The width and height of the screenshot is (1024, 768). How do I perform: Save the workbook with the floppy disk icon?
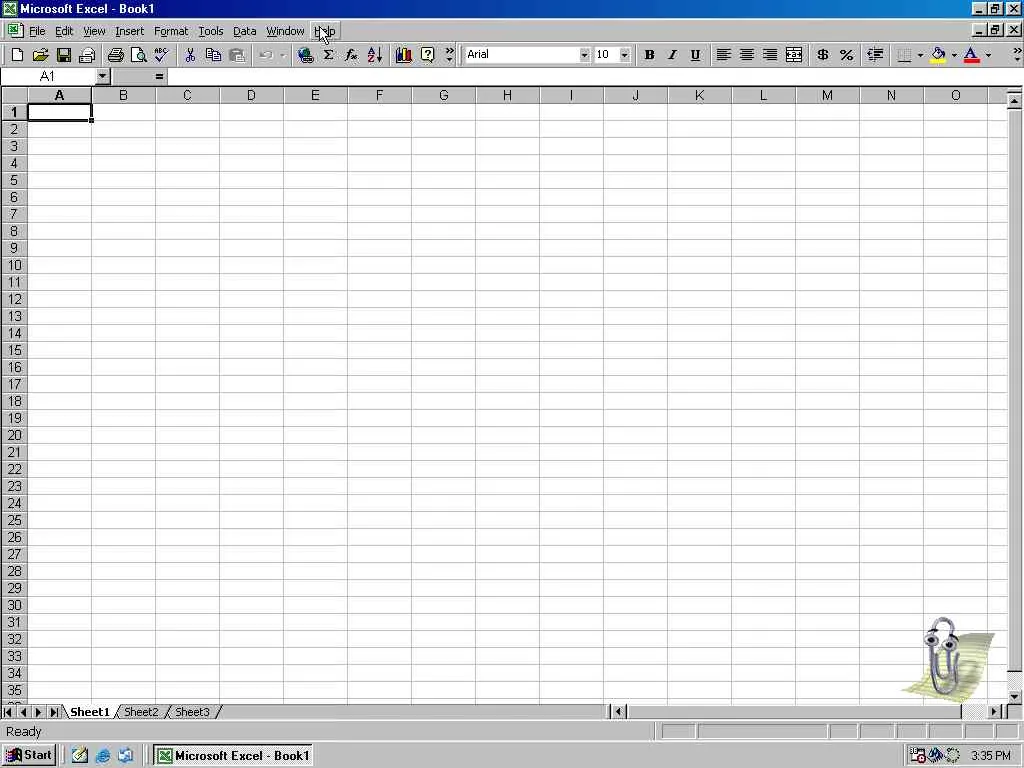[x=63, y=55]
